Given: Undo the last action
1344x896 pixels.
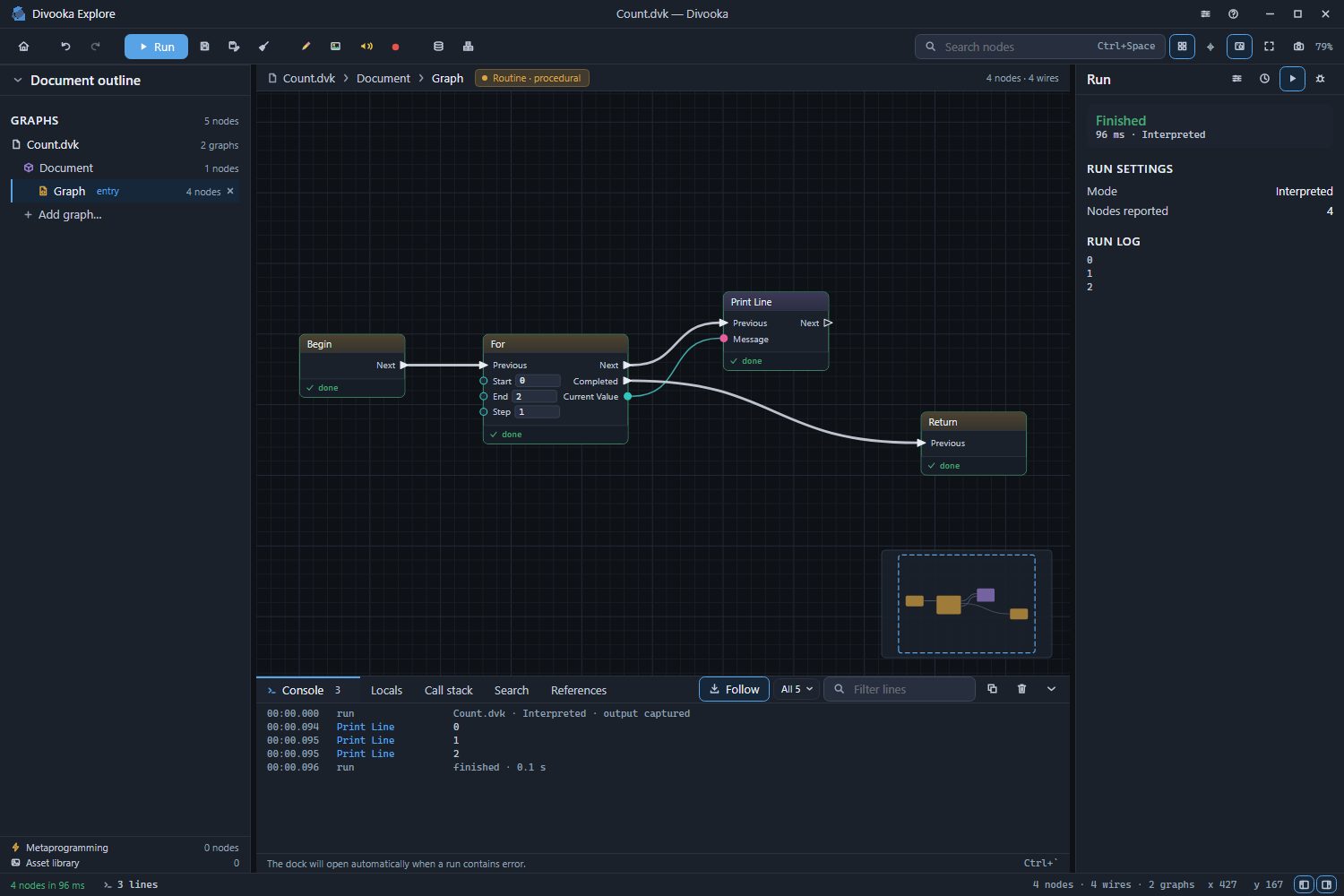Looking at the screenshot, I should tap(65, 47).
